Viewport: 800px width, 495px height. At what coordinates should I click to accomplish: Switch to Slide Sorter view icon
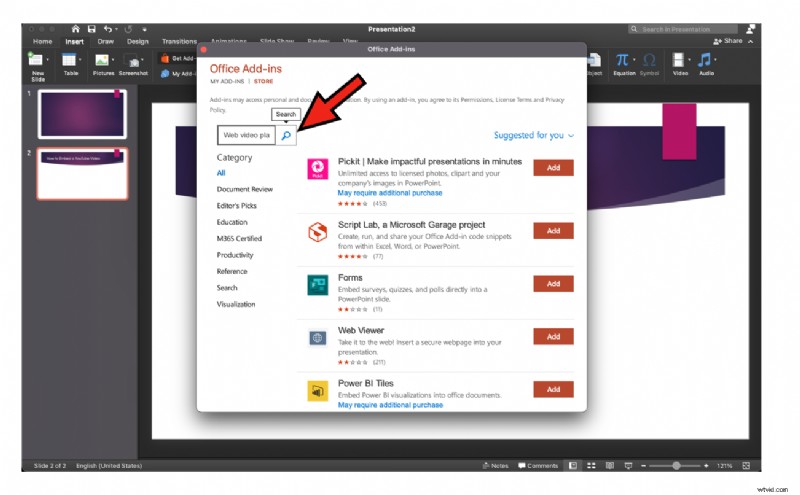(591, 466)
